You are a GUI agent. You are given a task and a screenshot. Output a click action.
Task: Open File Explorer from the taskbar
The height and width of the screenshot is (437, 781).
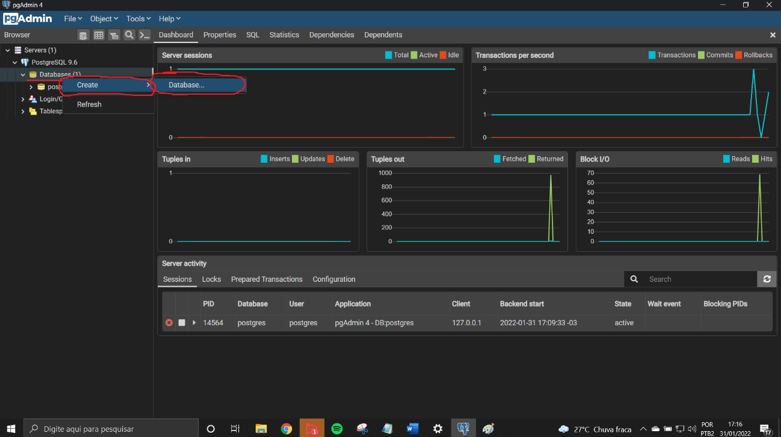pyautogui.click(x=261, y=429)
